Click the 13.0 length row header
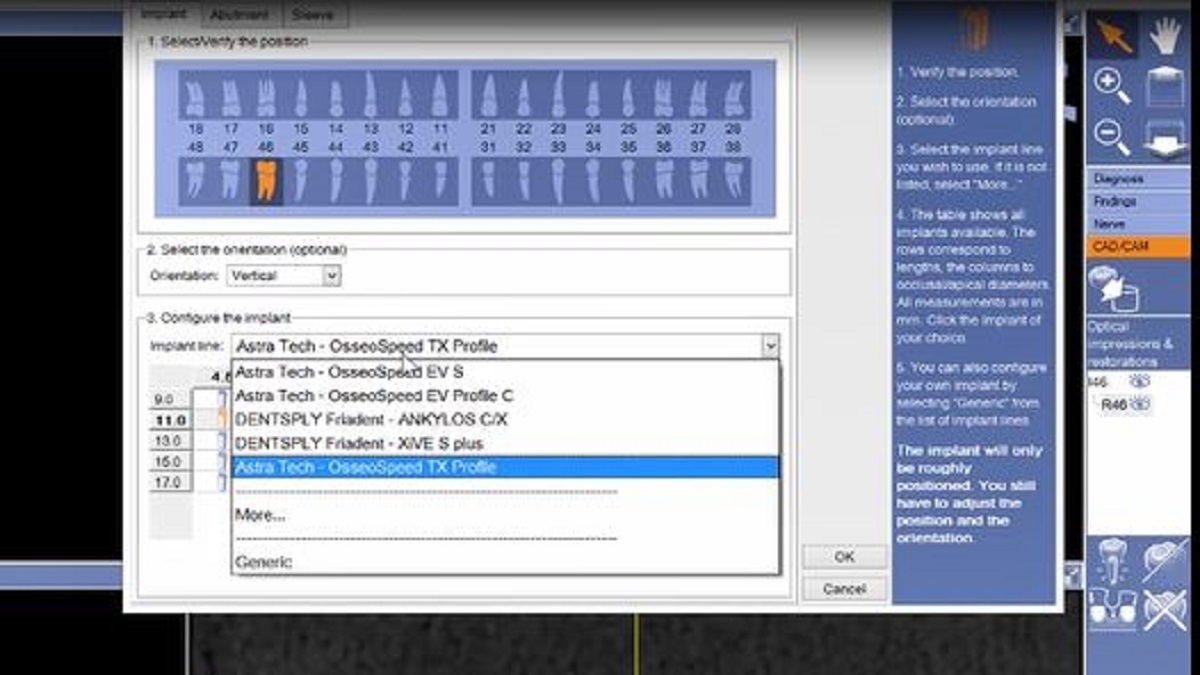The height and width of the screenshot is (675, 1200). [x=170, y=441]
